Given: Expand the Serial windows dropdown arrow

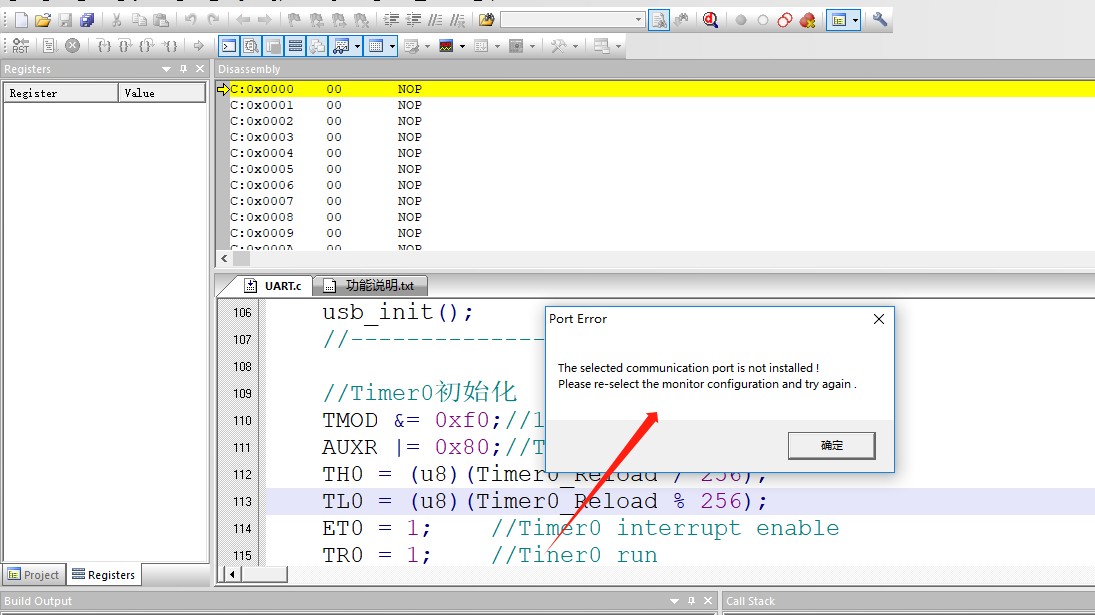Looking at the screenshot, I should (x=427, y=46).
